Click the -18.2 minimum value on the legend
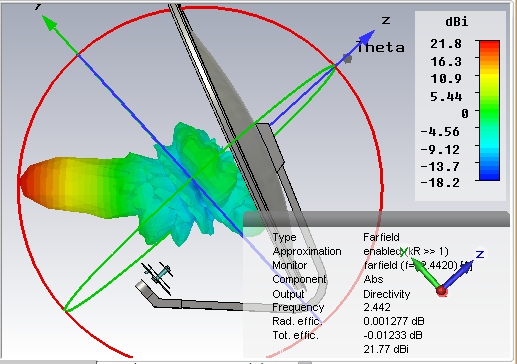The height and width of the screenshot is (364, 517). point(441,183)
